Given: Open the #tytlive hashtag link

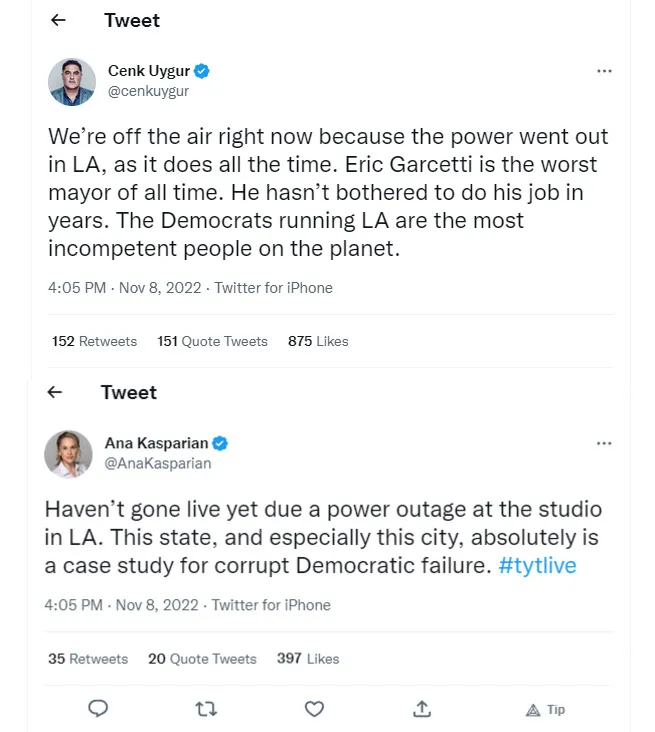Looking at the screenshot, I should tap(537, 566).
